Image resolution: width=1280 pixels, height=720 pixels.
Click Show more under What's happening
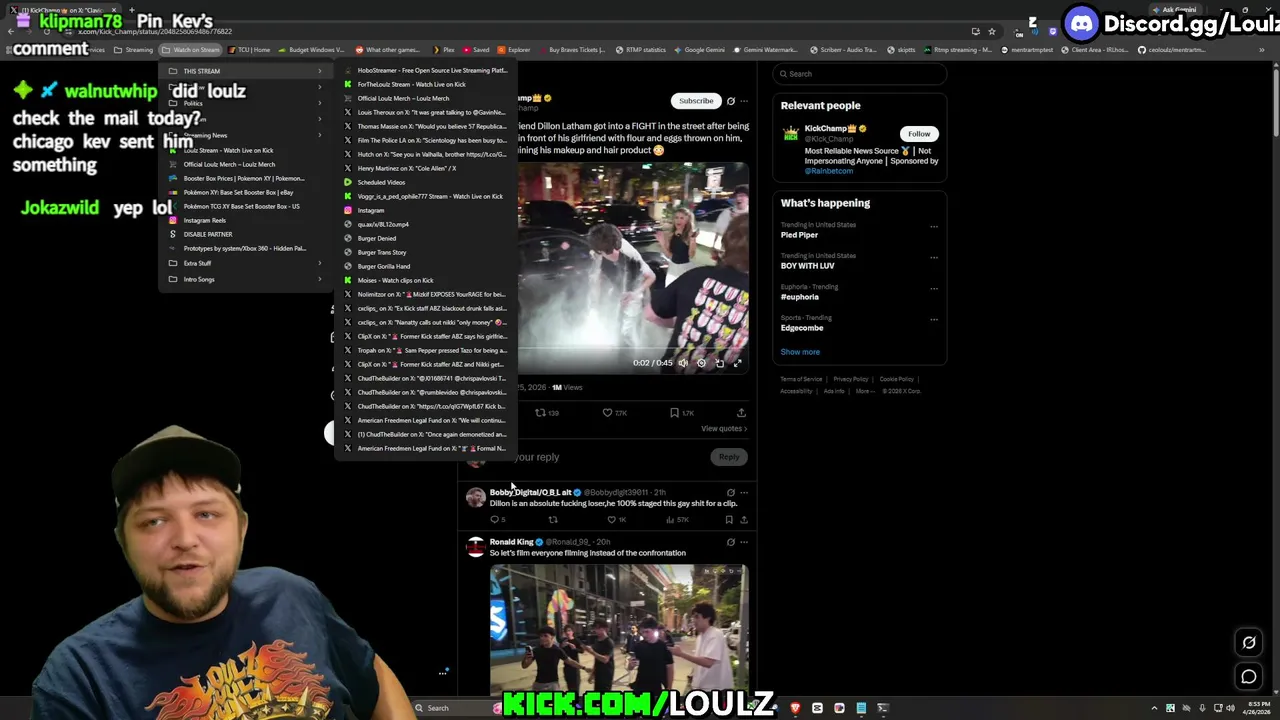tap(800, 352)
